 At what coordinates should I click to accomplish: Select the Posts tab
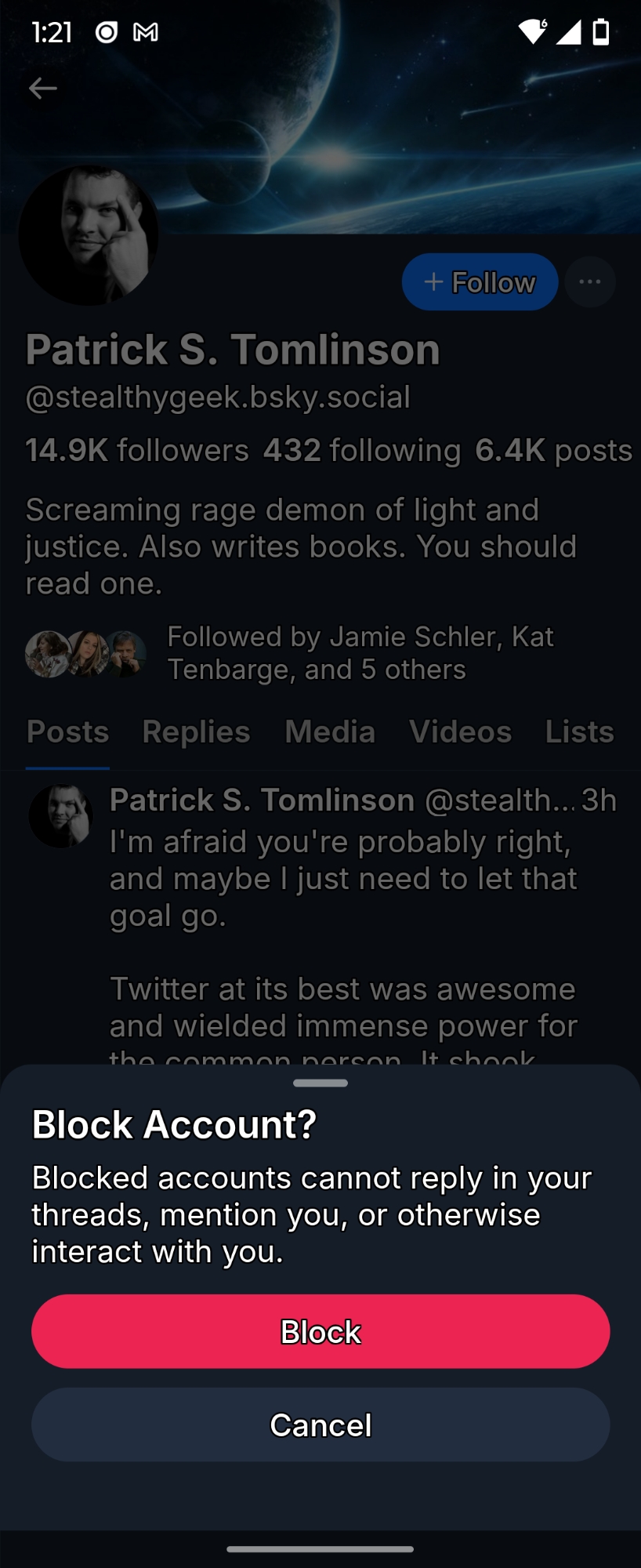(67, 731)
